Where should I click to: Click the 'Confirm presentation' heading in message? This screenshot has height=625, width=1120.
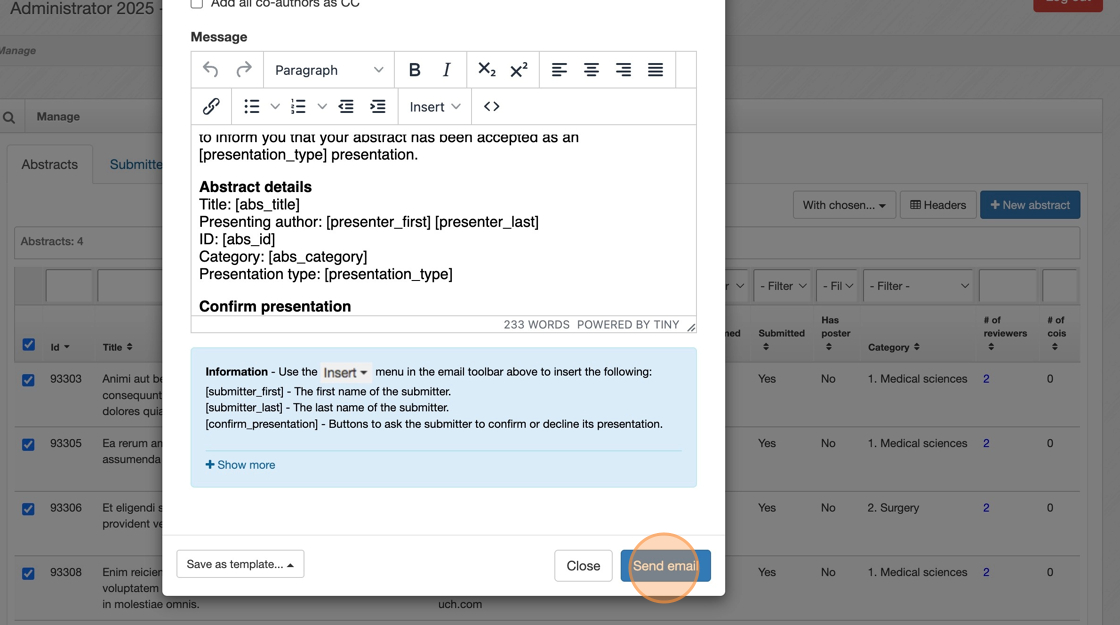(275, 306)
